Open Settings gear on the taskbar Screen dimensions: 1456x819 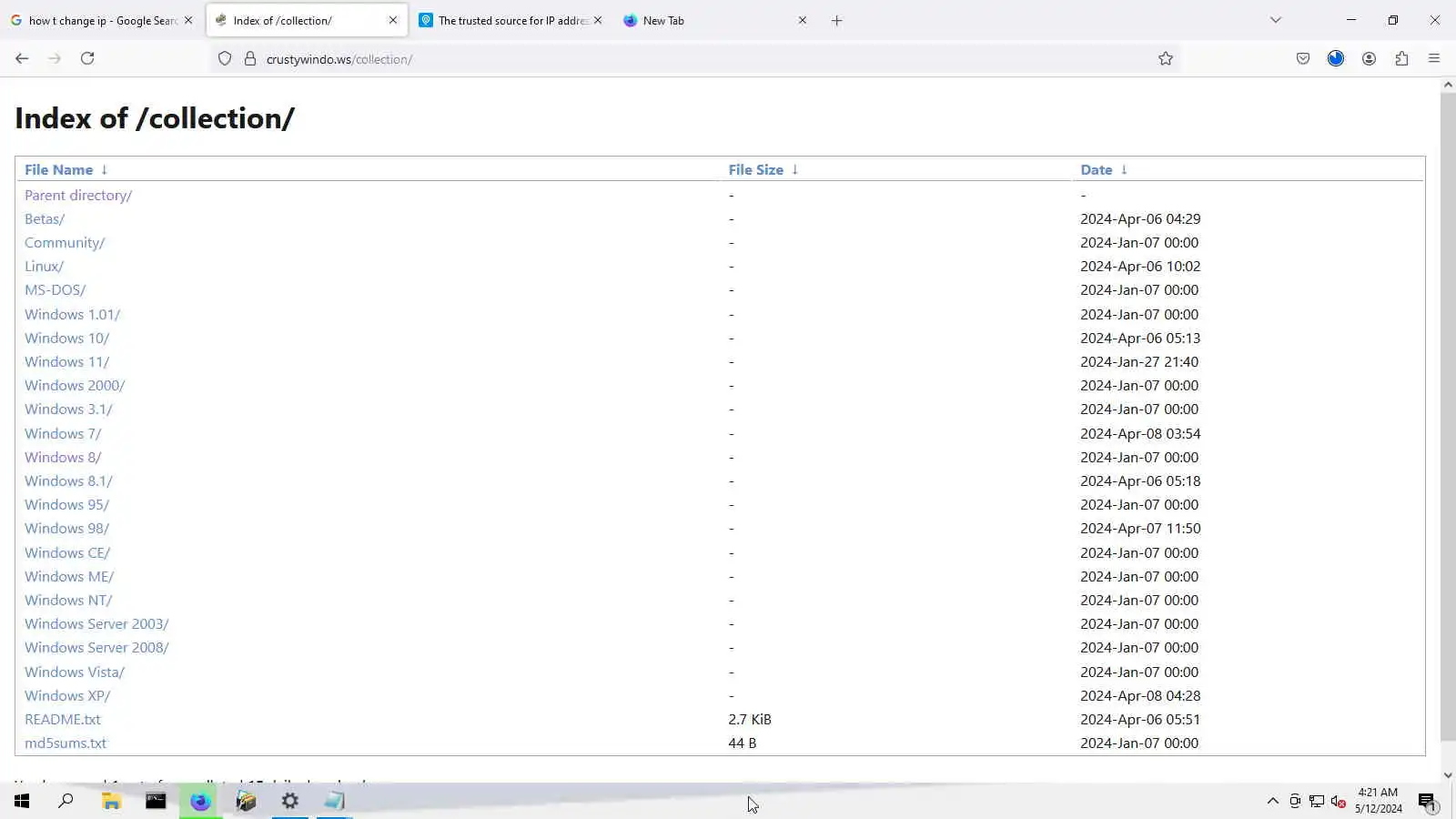coord(290,801)
